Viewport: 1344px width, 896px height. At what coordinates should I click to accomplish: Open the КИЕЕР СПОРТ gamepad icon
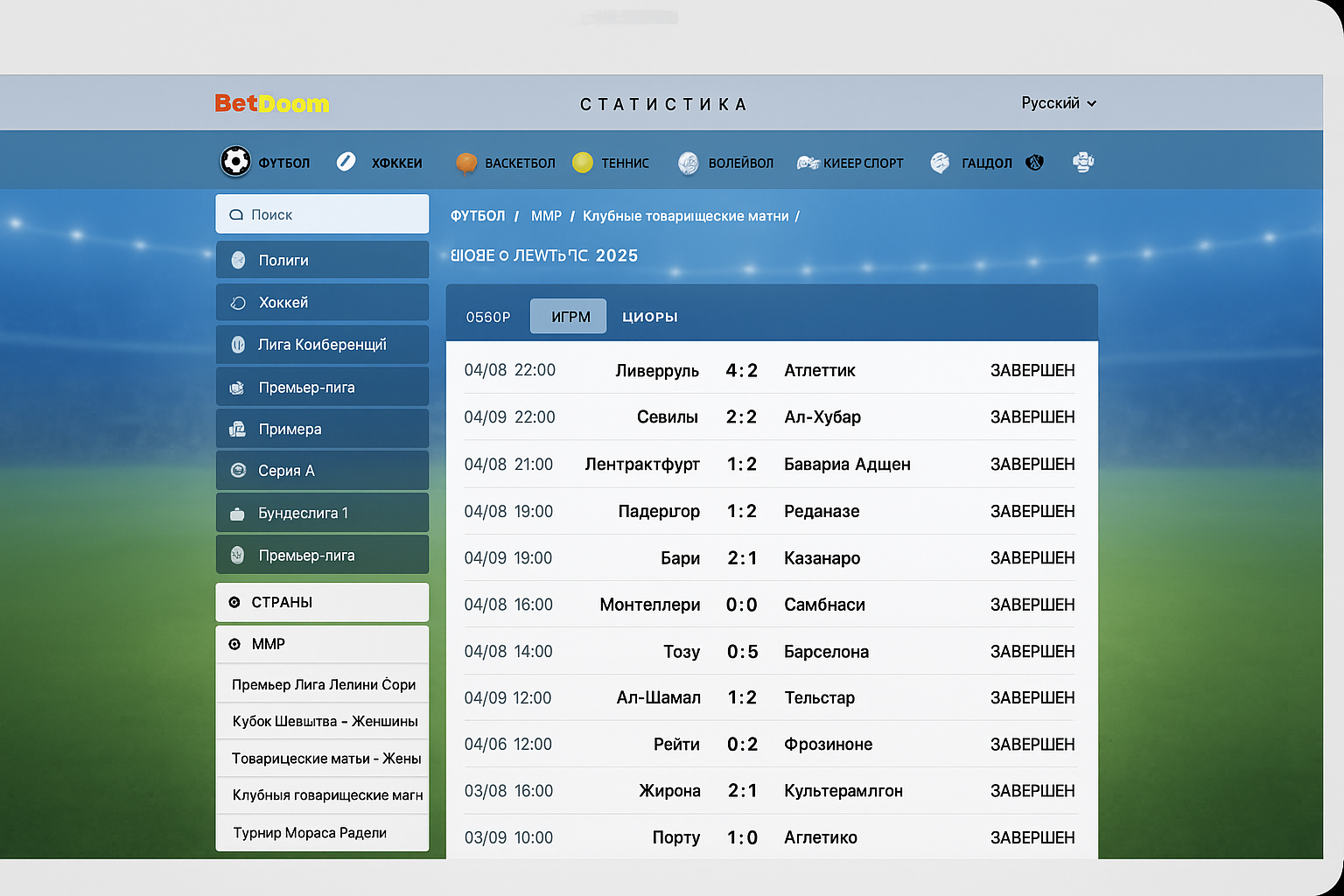(807, 163)
